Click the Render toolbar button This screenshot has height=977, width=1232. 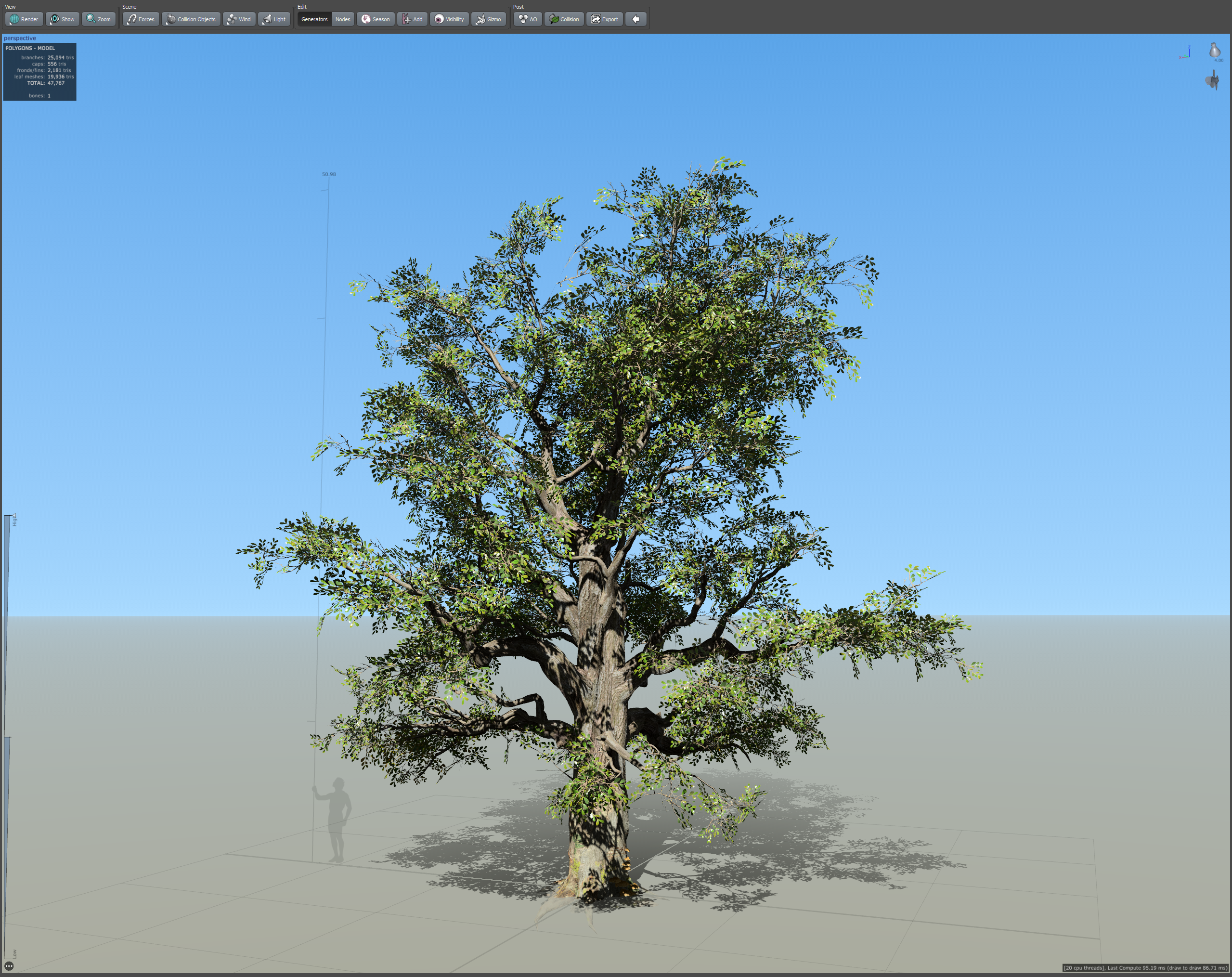point(24,19)
